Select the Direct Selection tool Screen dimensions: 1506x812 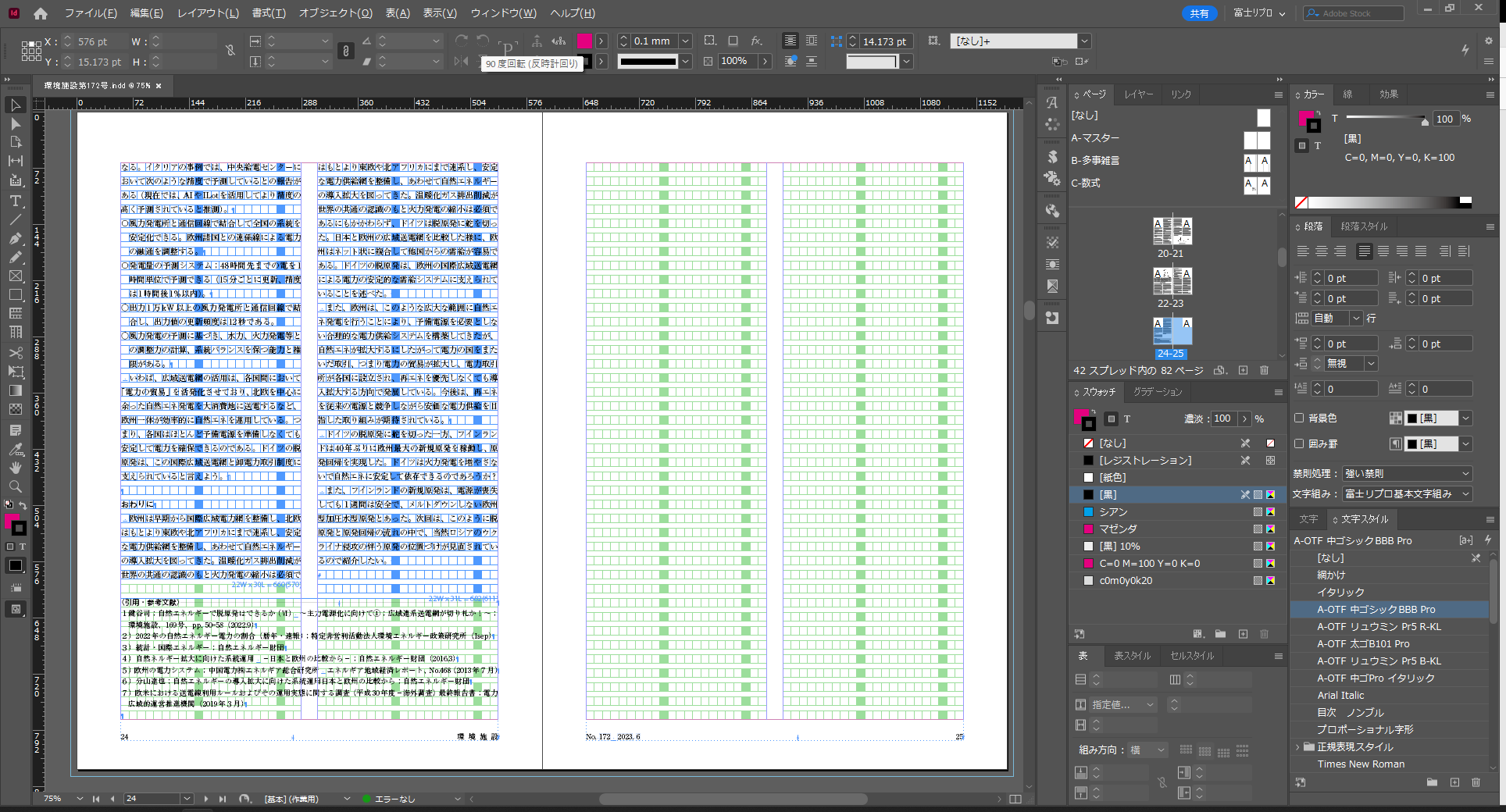click(x=16, y=123)
